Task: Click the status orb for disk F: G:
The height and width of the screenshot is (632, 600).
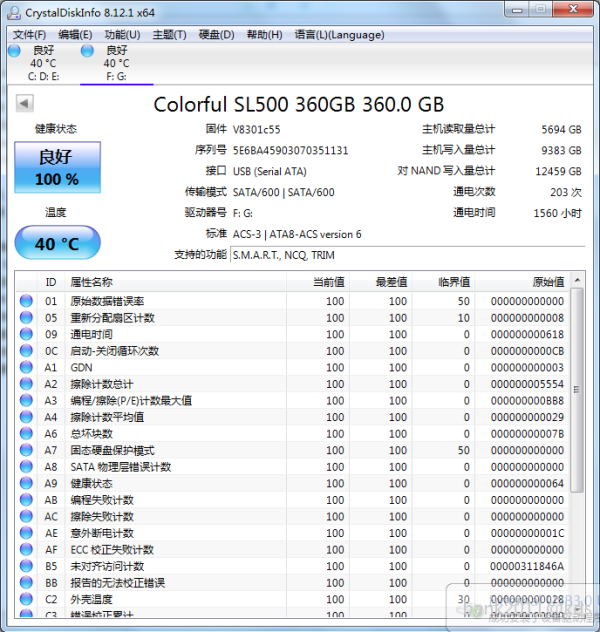Action: (87, 51)
